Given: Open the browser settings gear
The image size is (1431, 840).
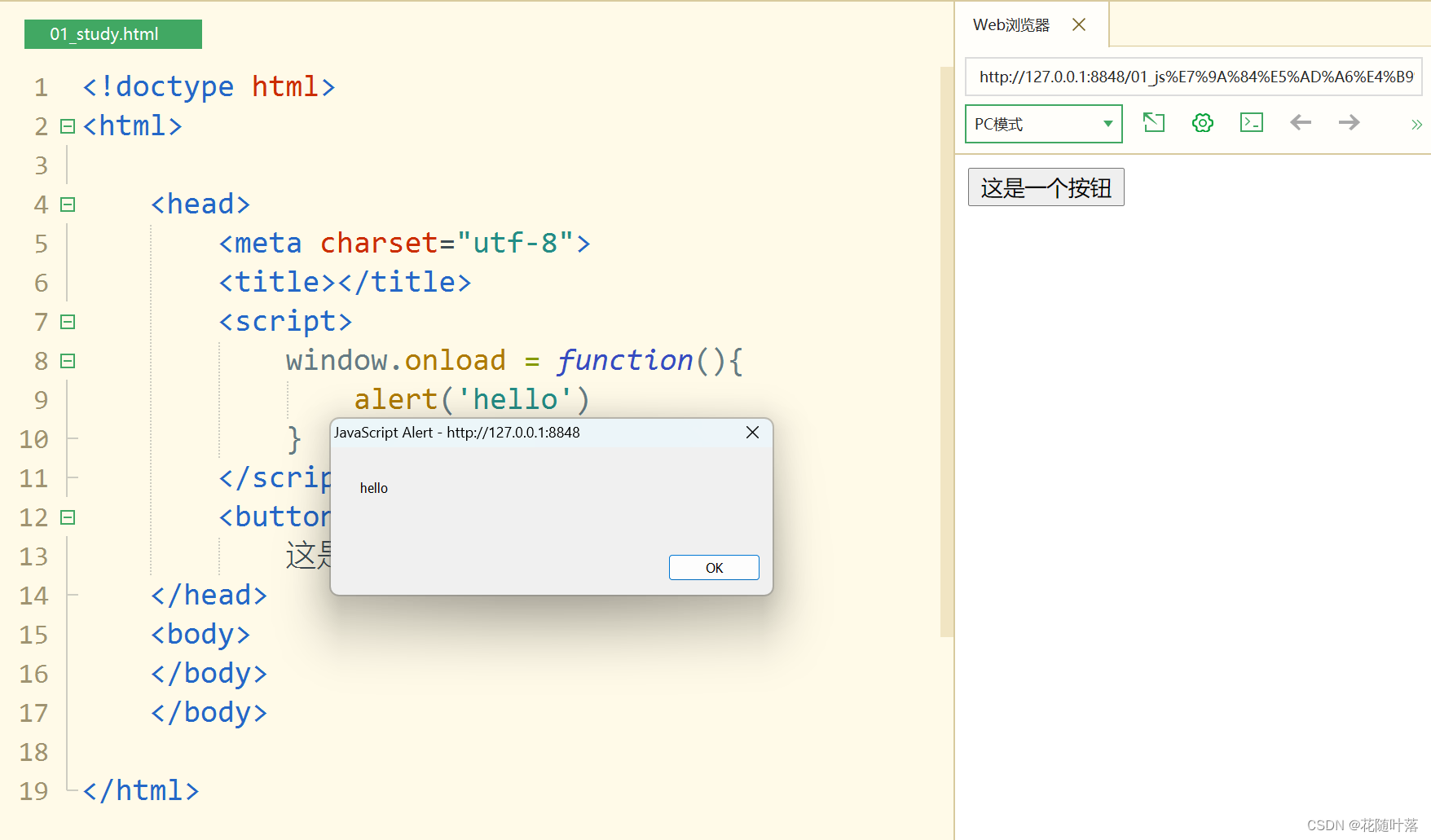Looking at the screenshot, I should point(1202,122).
